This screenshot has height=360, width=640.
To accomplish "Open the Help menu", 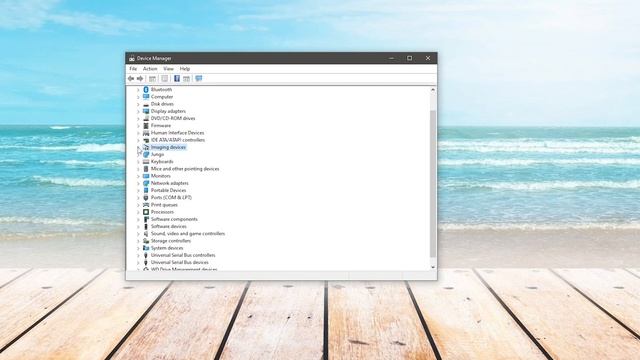I will [x=185, y=69].
